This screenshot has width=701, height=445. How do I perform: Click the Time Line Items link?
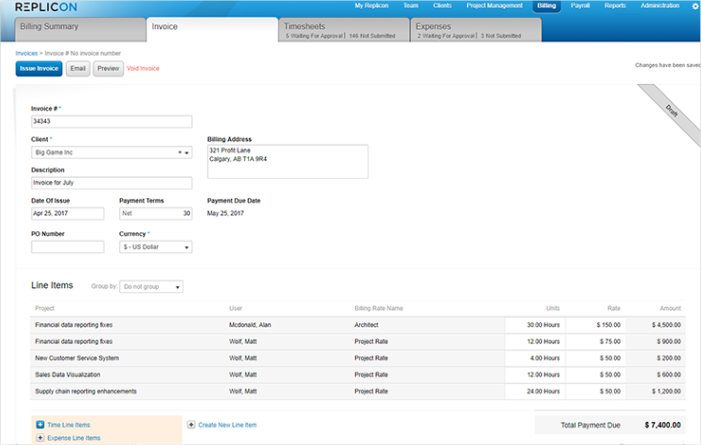(x=68, y=425)
